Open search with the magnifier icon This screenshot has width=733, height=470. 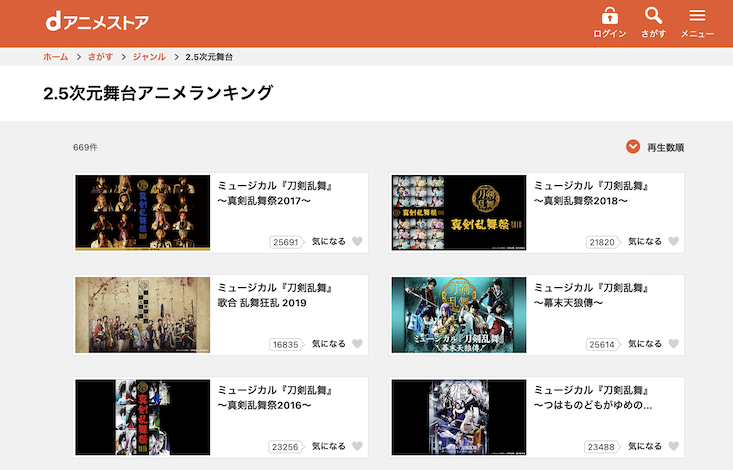653,16
